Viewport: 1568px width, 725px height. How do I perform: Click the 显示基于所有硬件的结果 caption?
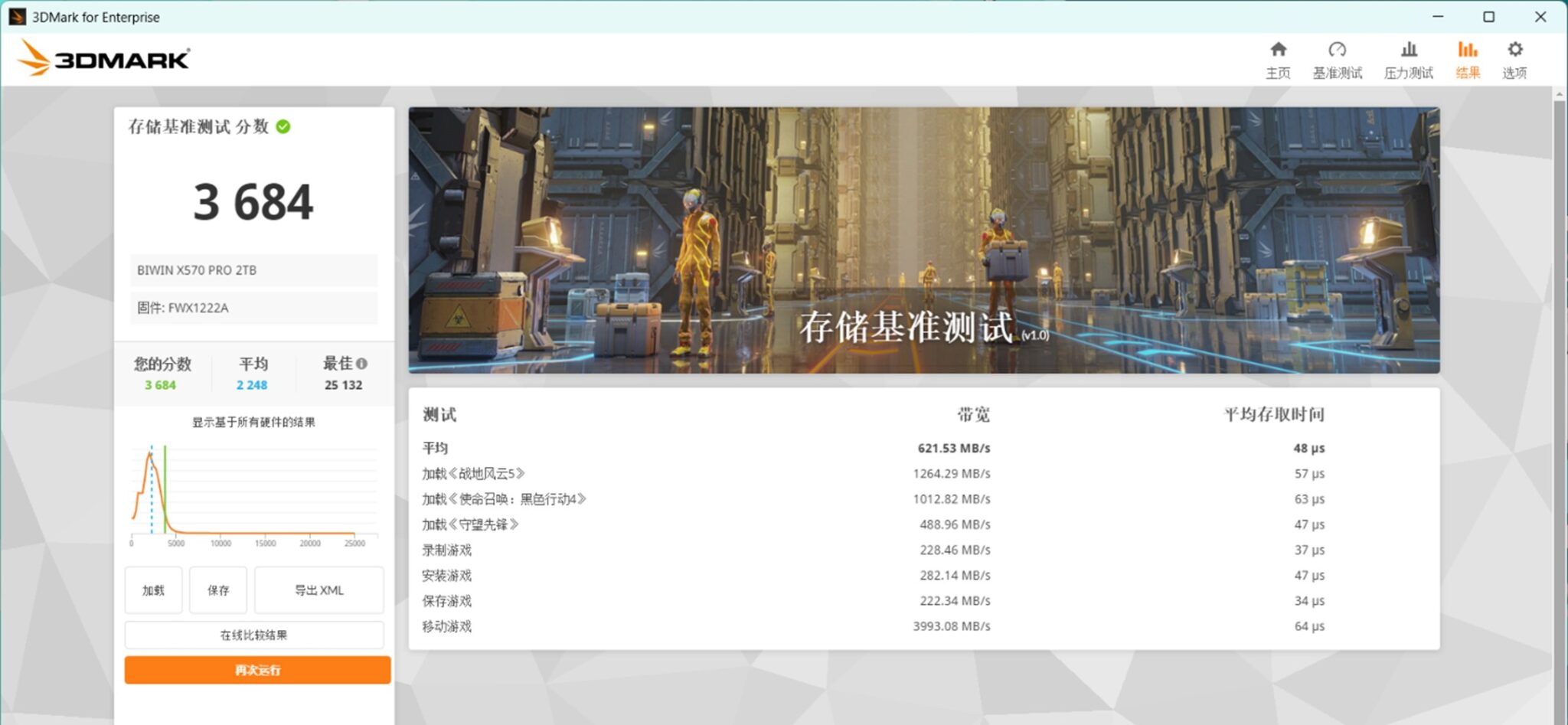click(253, 422)
